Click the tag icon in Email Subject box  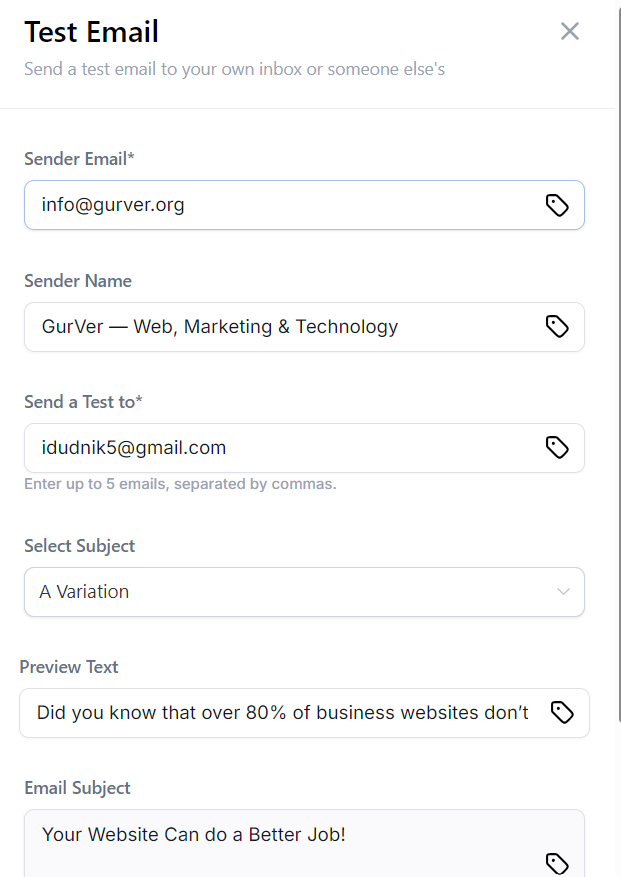coord(557,862)
